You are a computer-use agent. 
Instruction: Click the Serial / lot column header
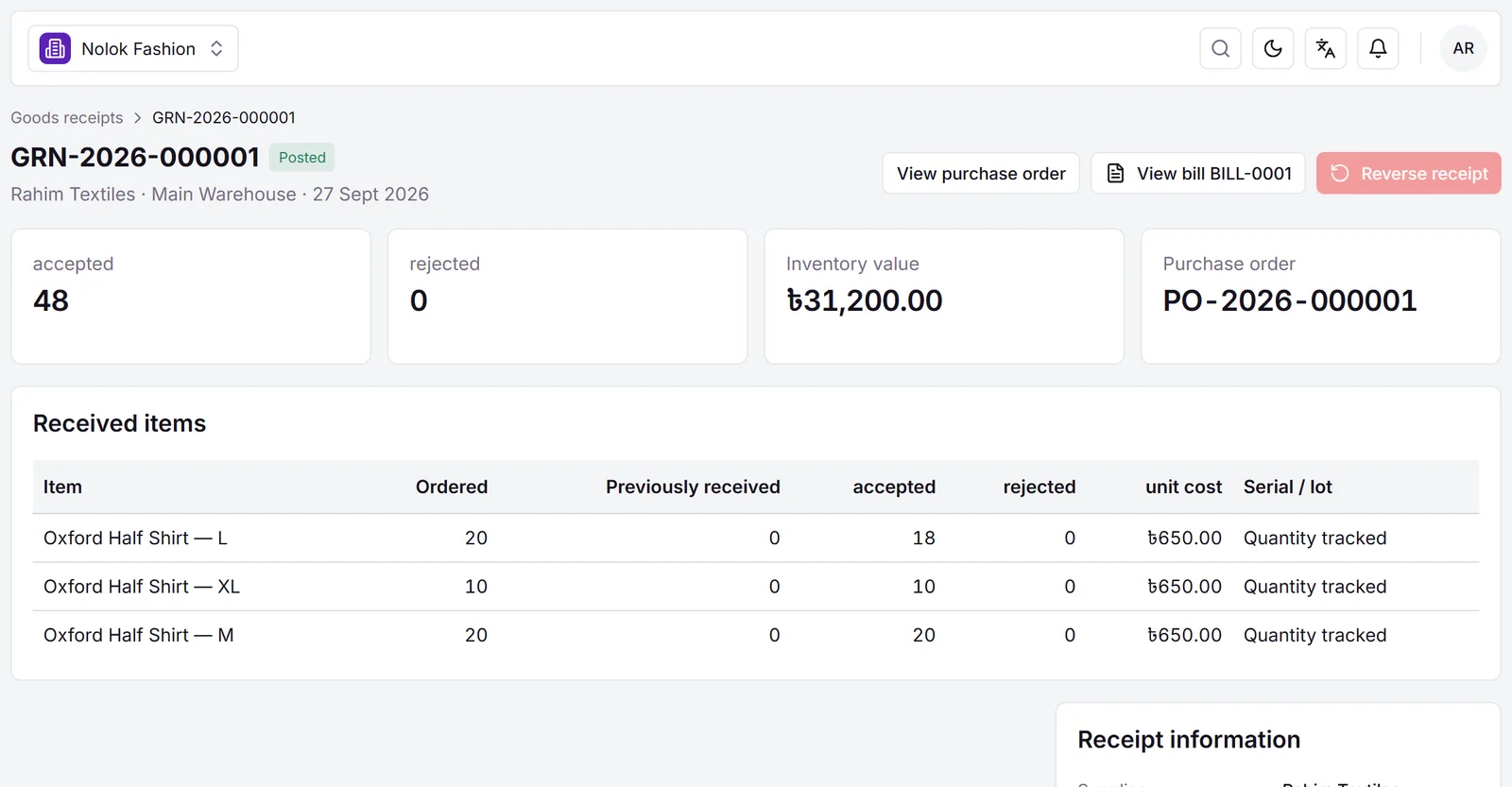pos(1288,488)
